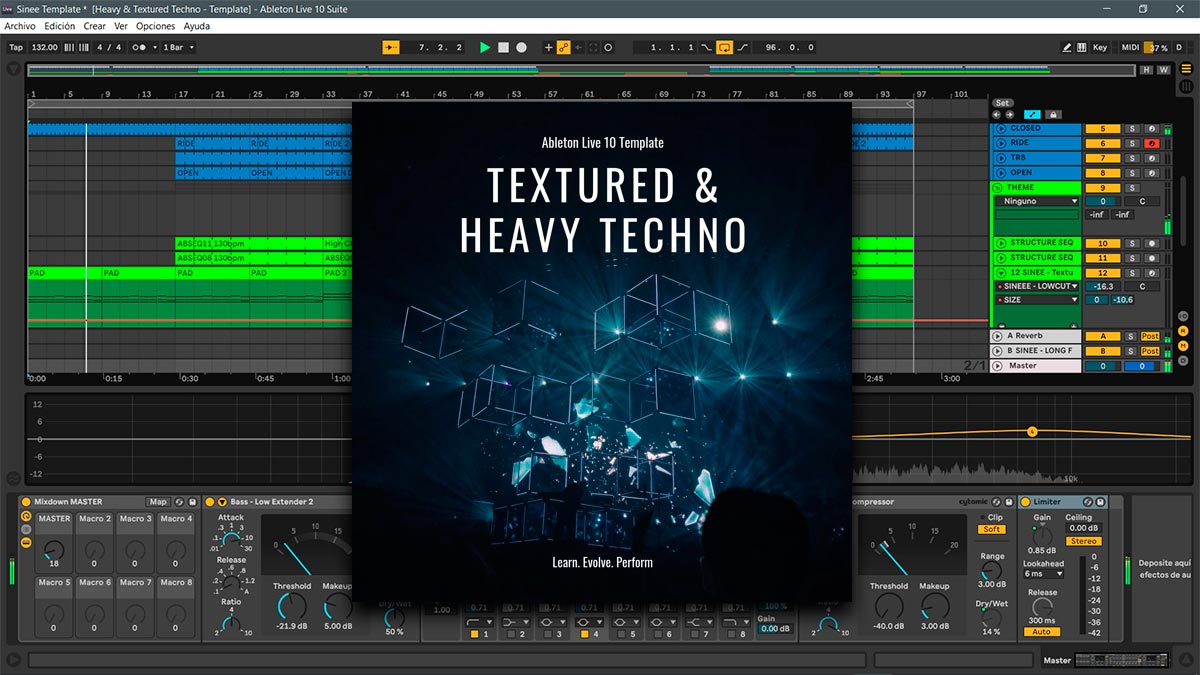
Task: Go to the next locator arrow
Action: tap(1008, 114)
